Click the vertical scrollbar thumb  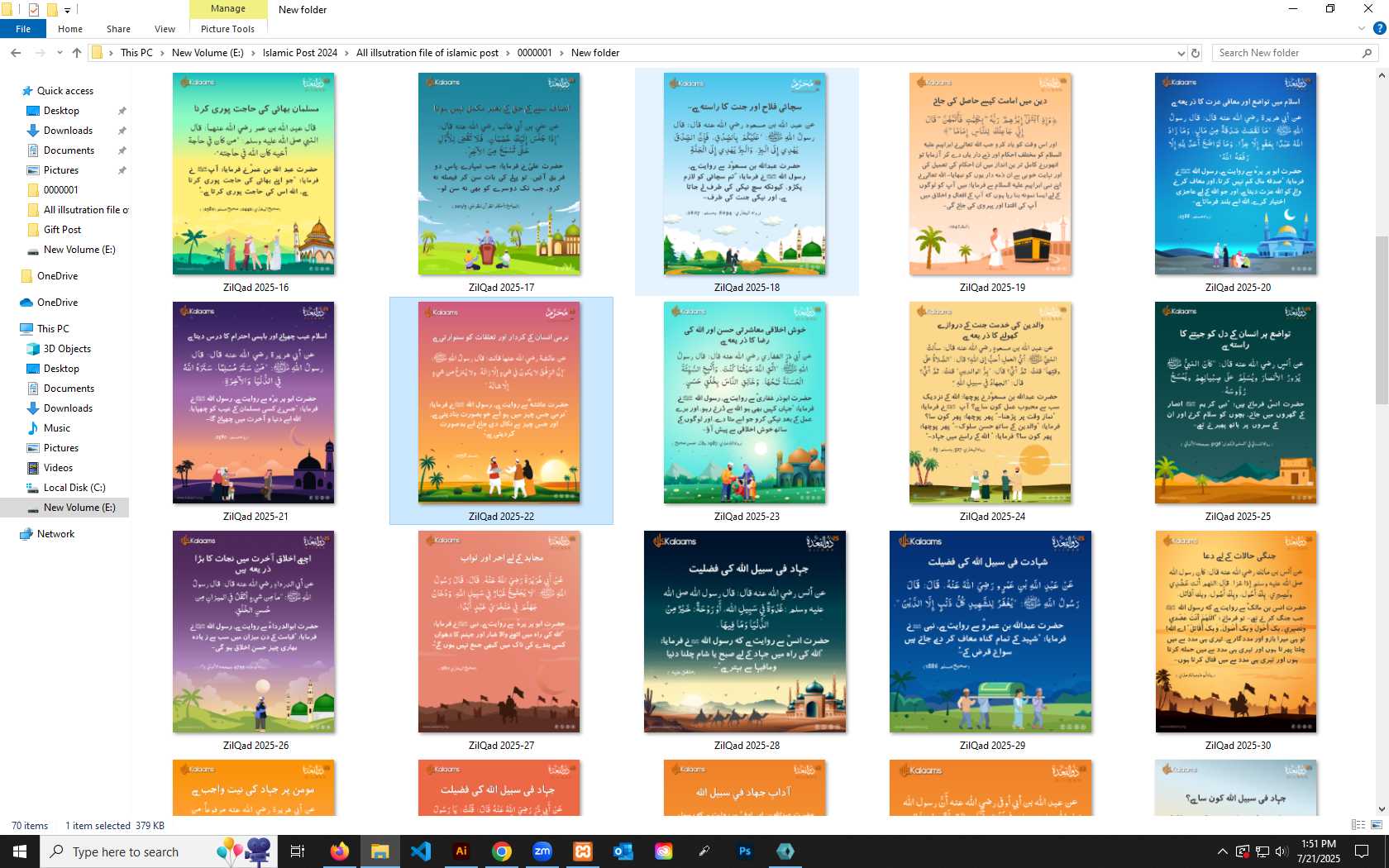coord(1382,320)
